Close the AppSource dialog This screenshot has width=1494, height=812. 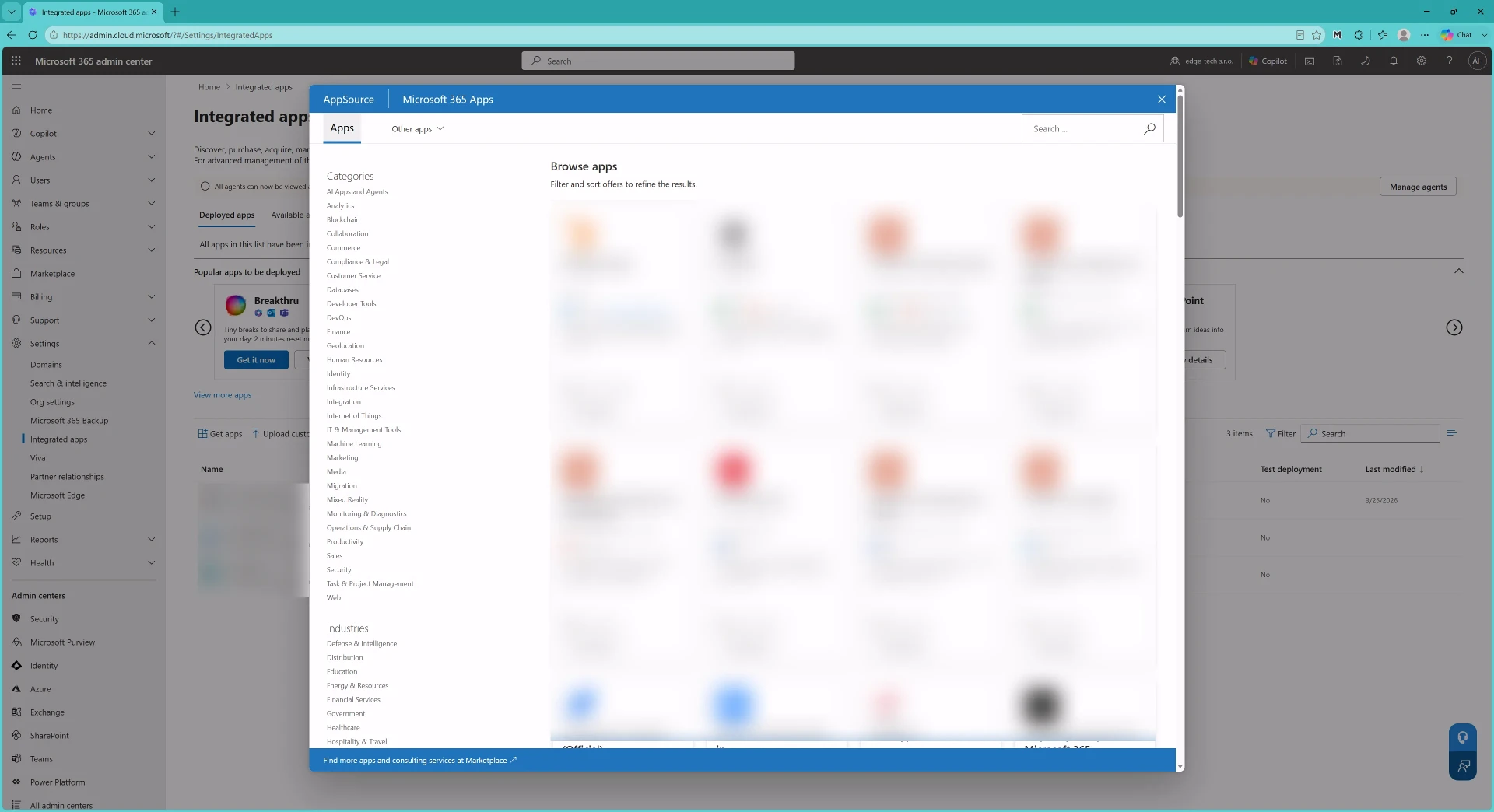[1161, 100]
